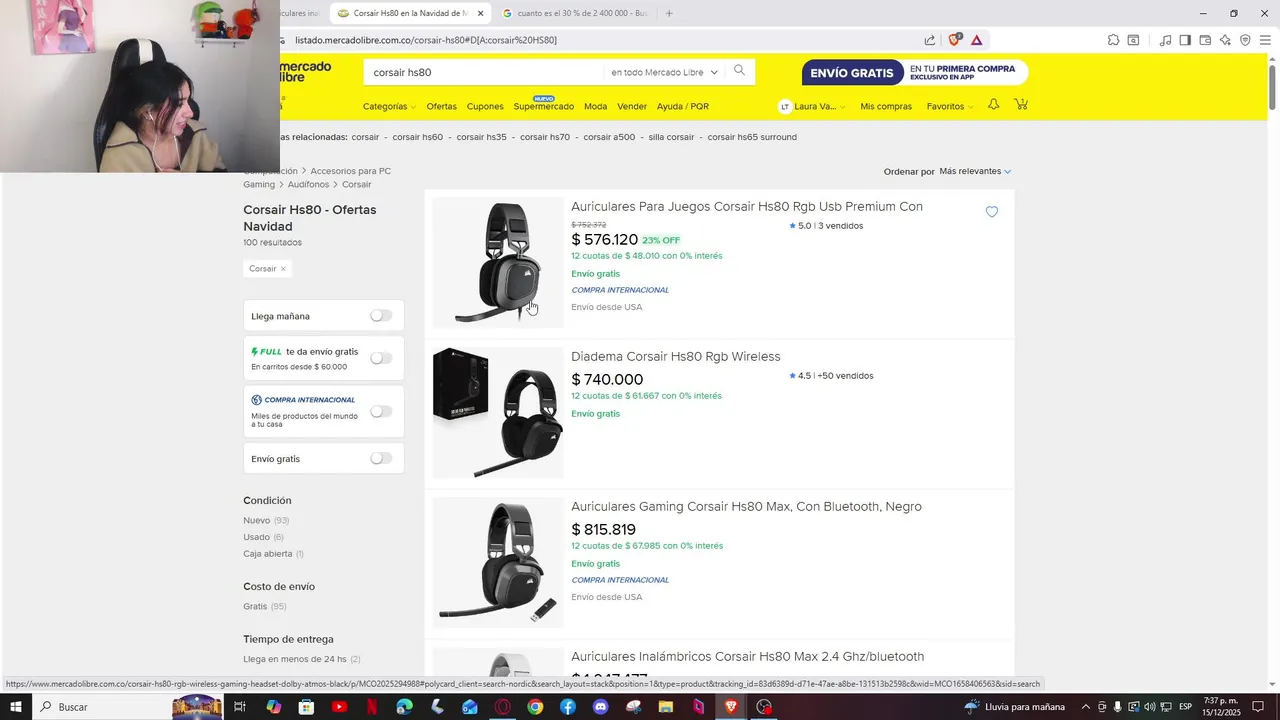Open the Ayuda / PQR menu item

coord(683,106)
